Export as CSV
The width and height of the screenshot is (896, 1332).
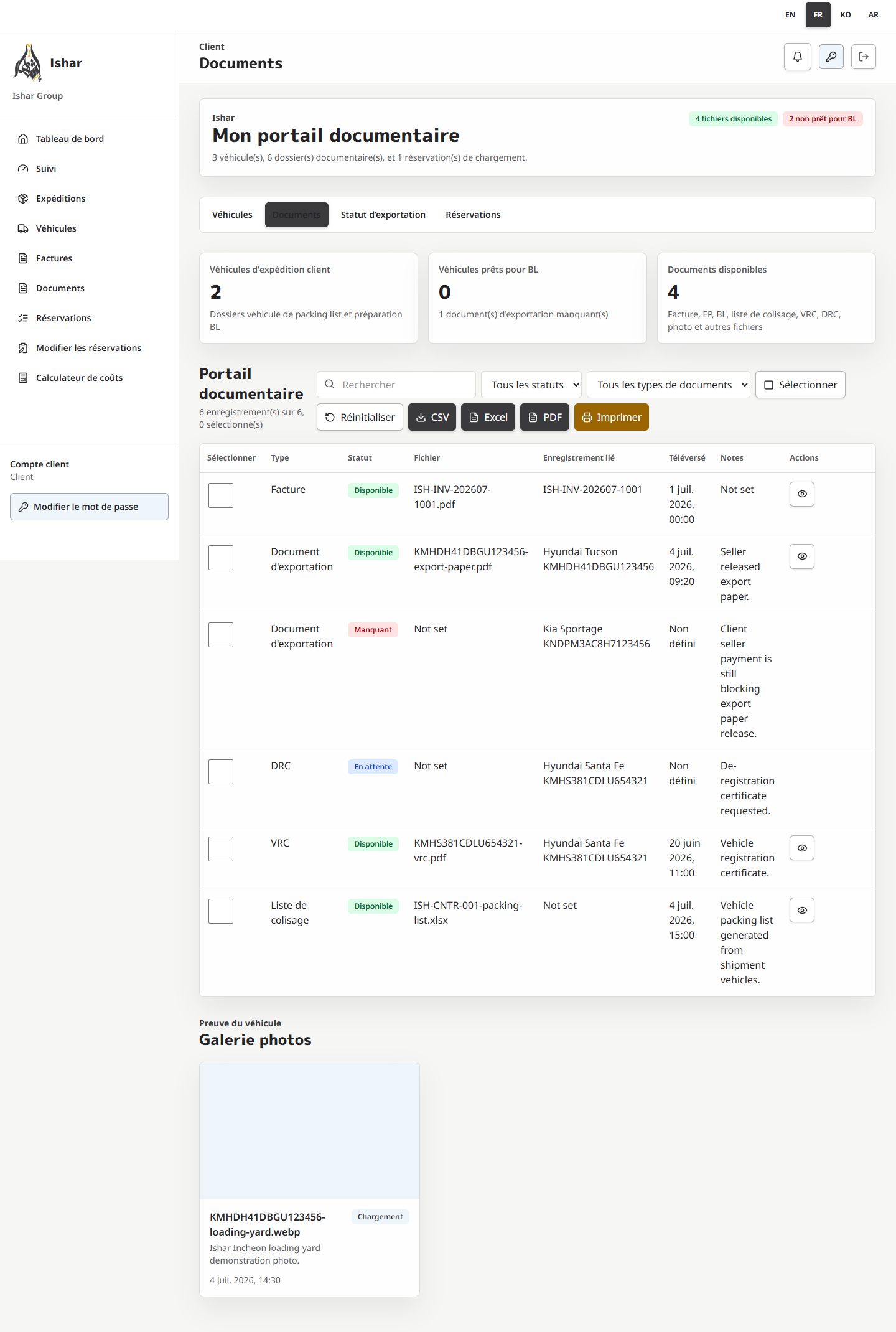432,417
